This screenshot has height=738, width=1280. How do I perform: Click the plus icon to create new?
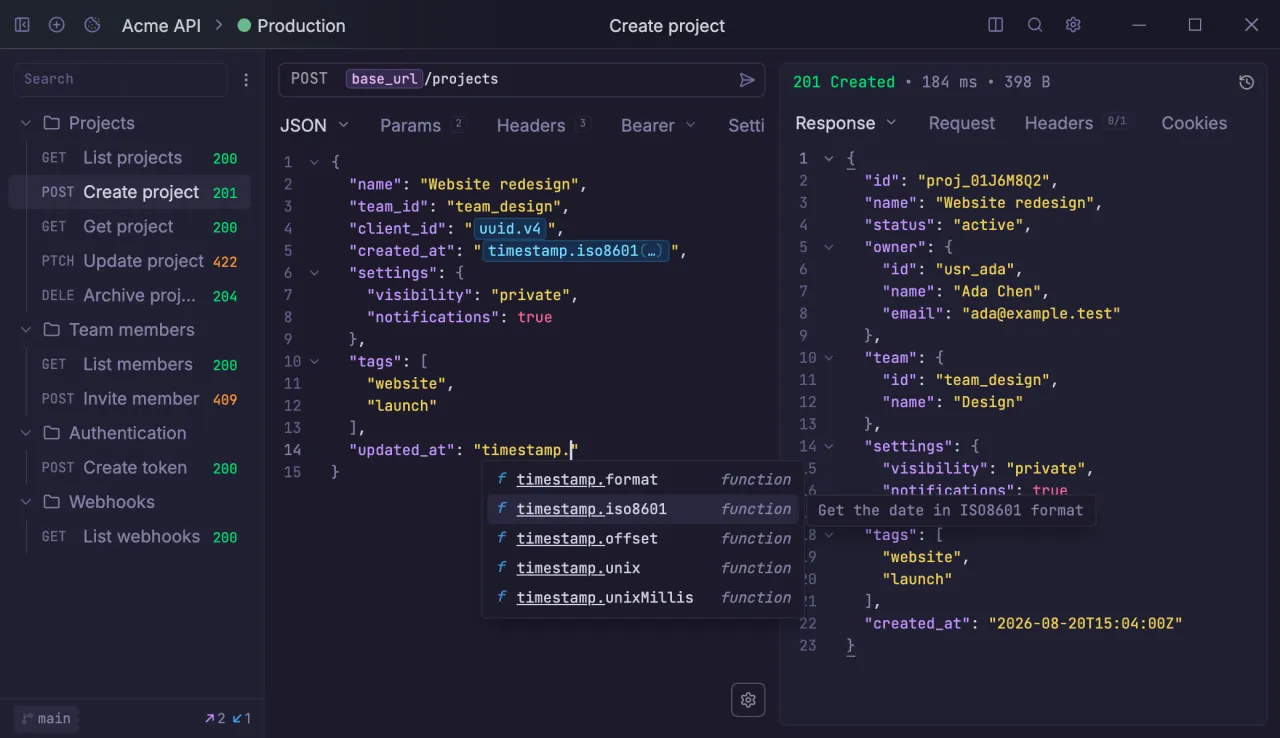tap(57, 25)
